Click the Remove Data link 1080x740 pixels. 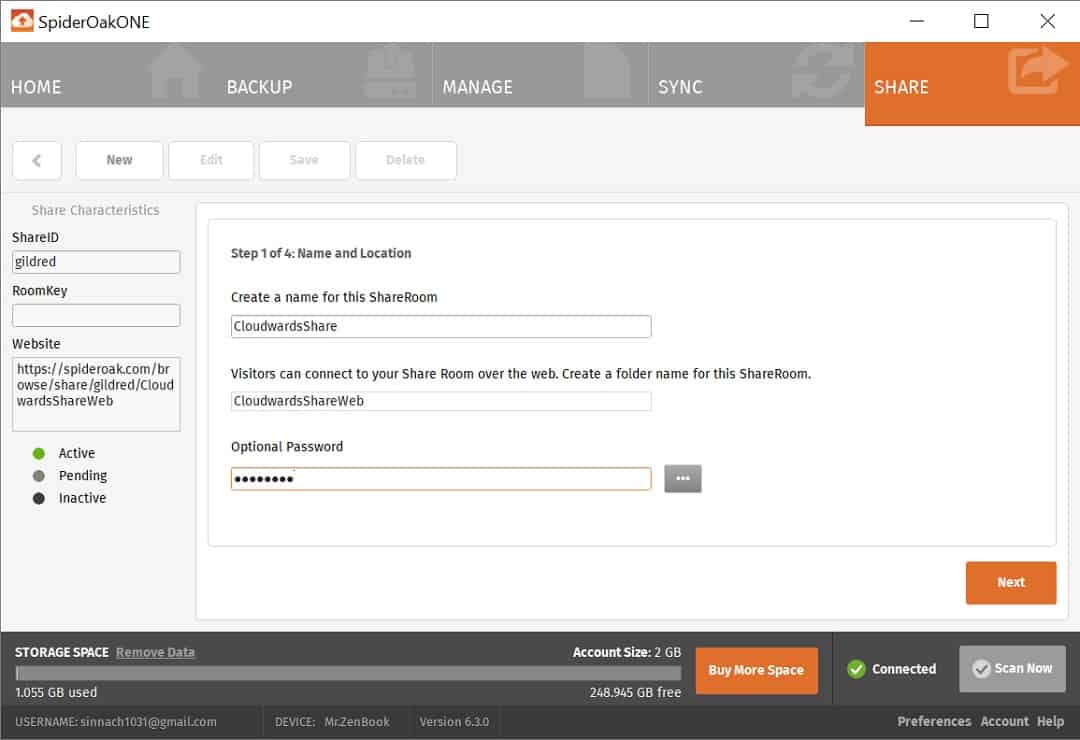pyautogui.click(x=155, y=652)
